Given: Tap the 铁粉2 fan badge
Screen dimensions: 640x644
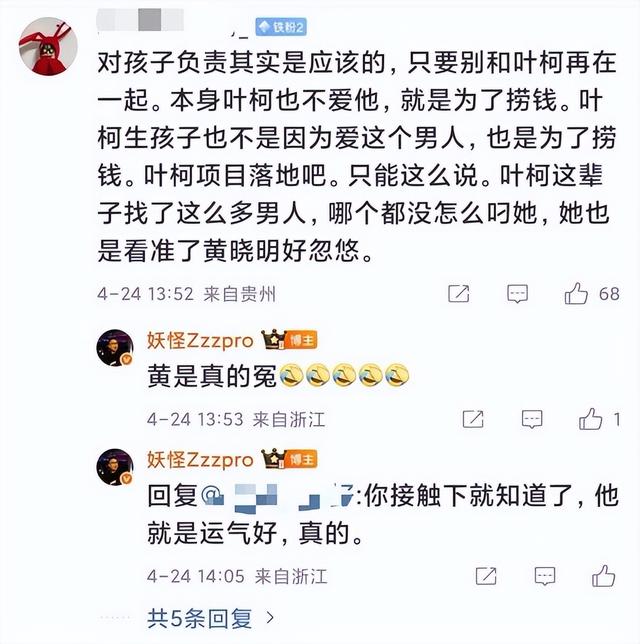Looking at the screenshot, I should pyautogui.click(x=281, y=27).
